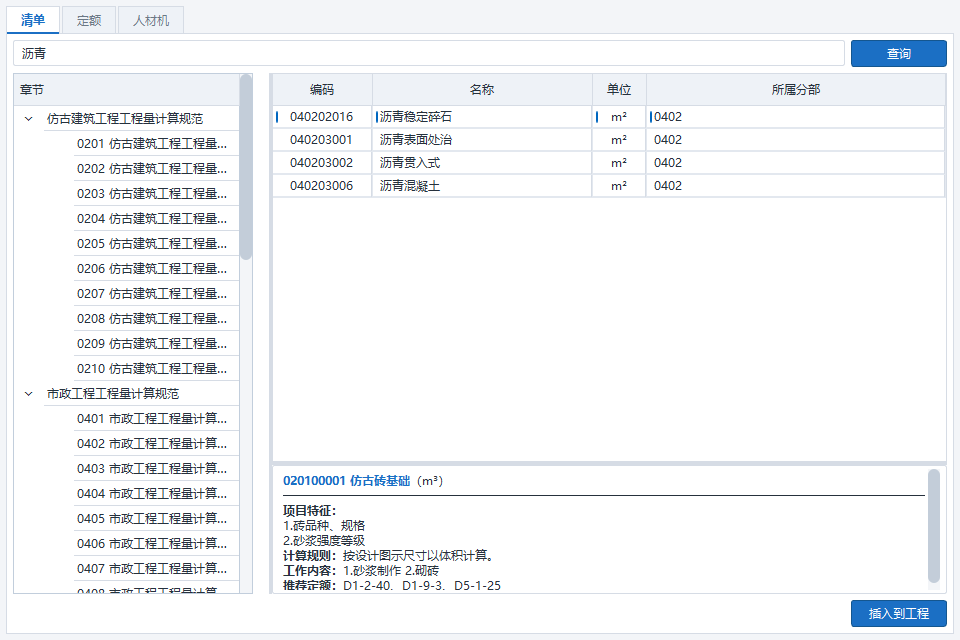This screenshot has width=960, height=640.
Task: Select chapter 0206 仿古建筑工程 in tree
Action: pyautogui.click(x=152, y=269)
